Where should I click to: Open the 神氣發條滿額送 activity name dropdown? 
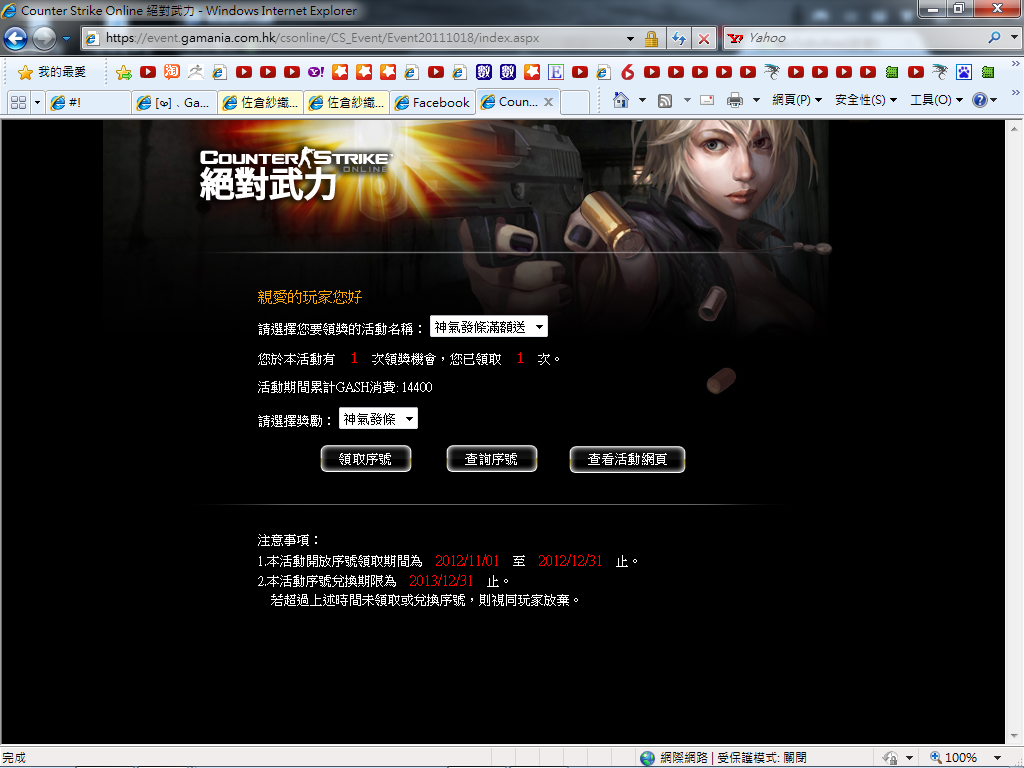[488, 327]
